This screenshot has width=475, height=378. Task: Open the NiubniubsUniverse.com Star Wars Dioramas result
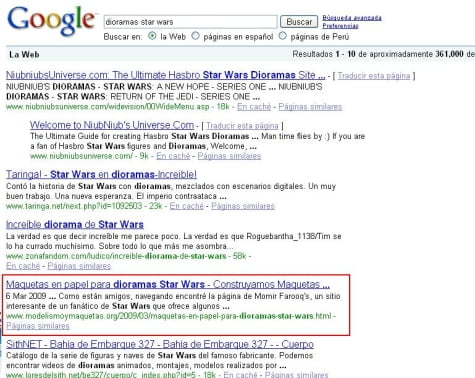pyautogui.click(x=166, y=75)
